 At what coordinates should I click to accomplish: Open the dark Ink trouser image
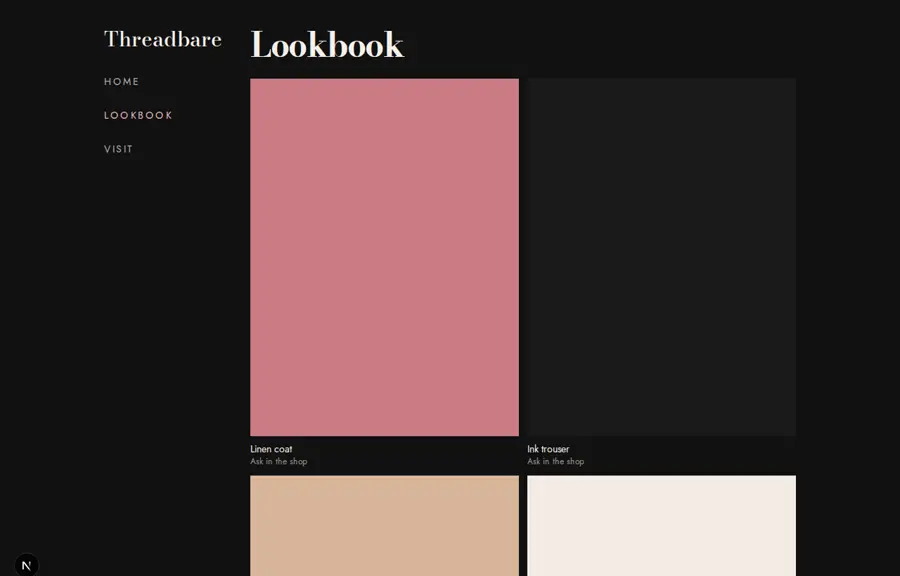coord(661,257)
